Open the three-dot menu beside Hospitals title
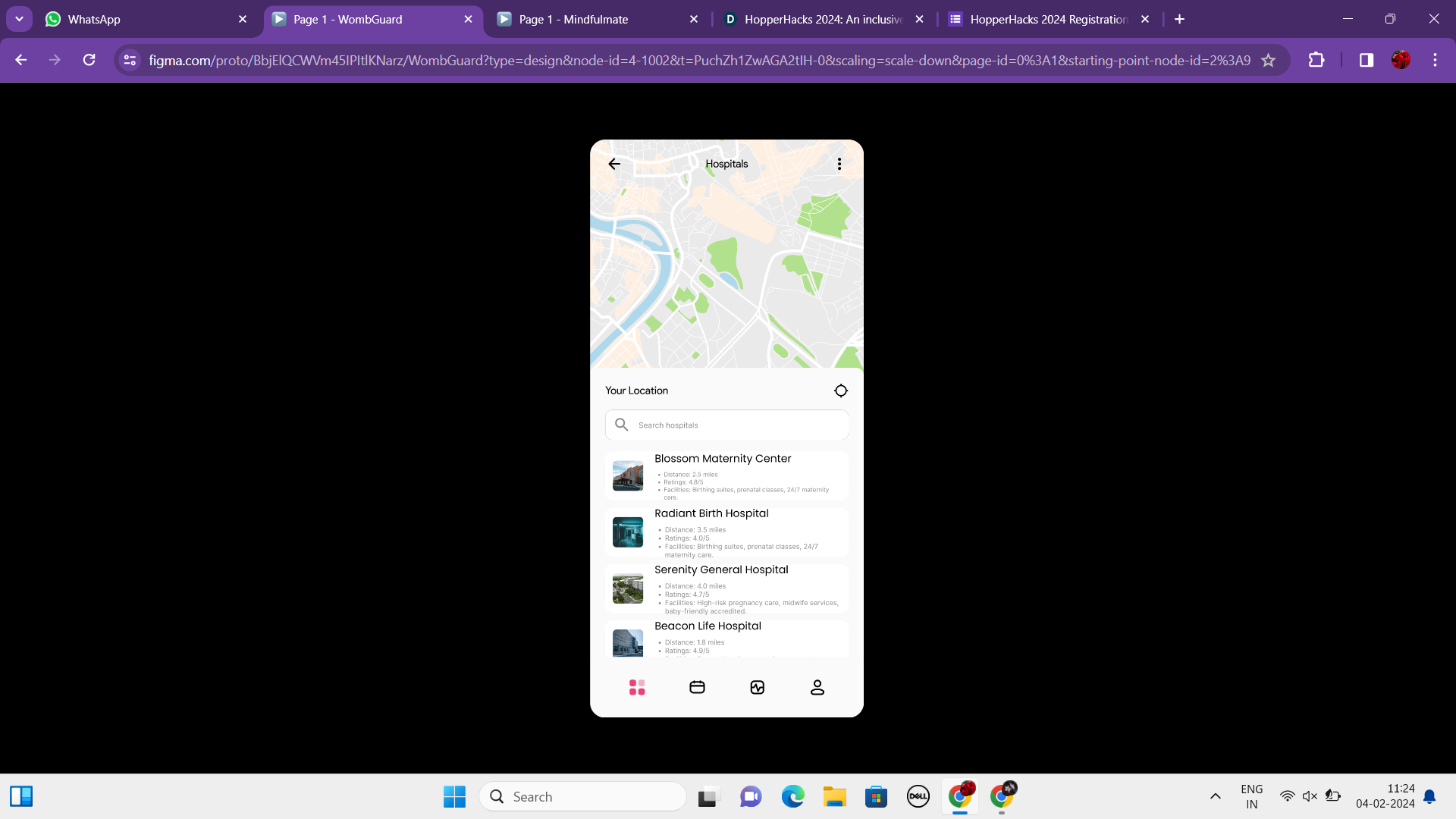The image size is (1456, 819). coord(839,164)
